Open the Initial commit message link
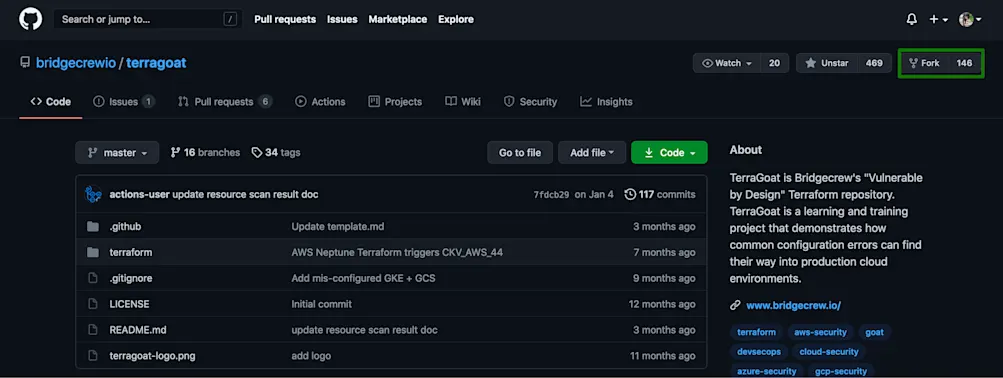The height and width of the screenshot is (378, 1003). point(321,304)
